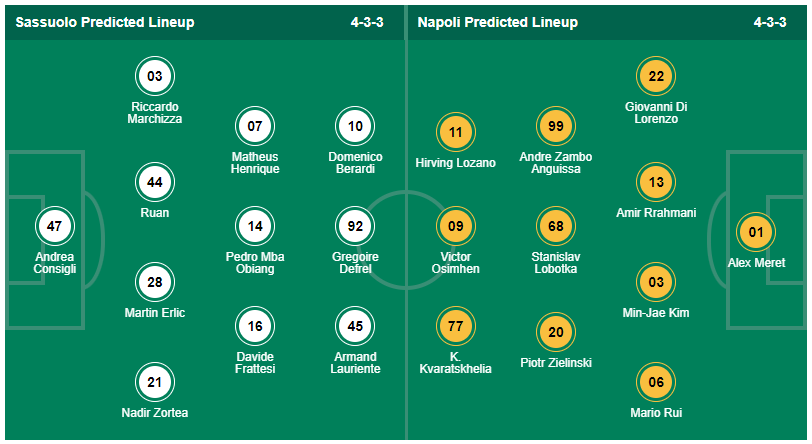Click Armand Lauriente's number 45 badge
The height and width of the screenshot is (444, 812).
[x=355, y=326]
